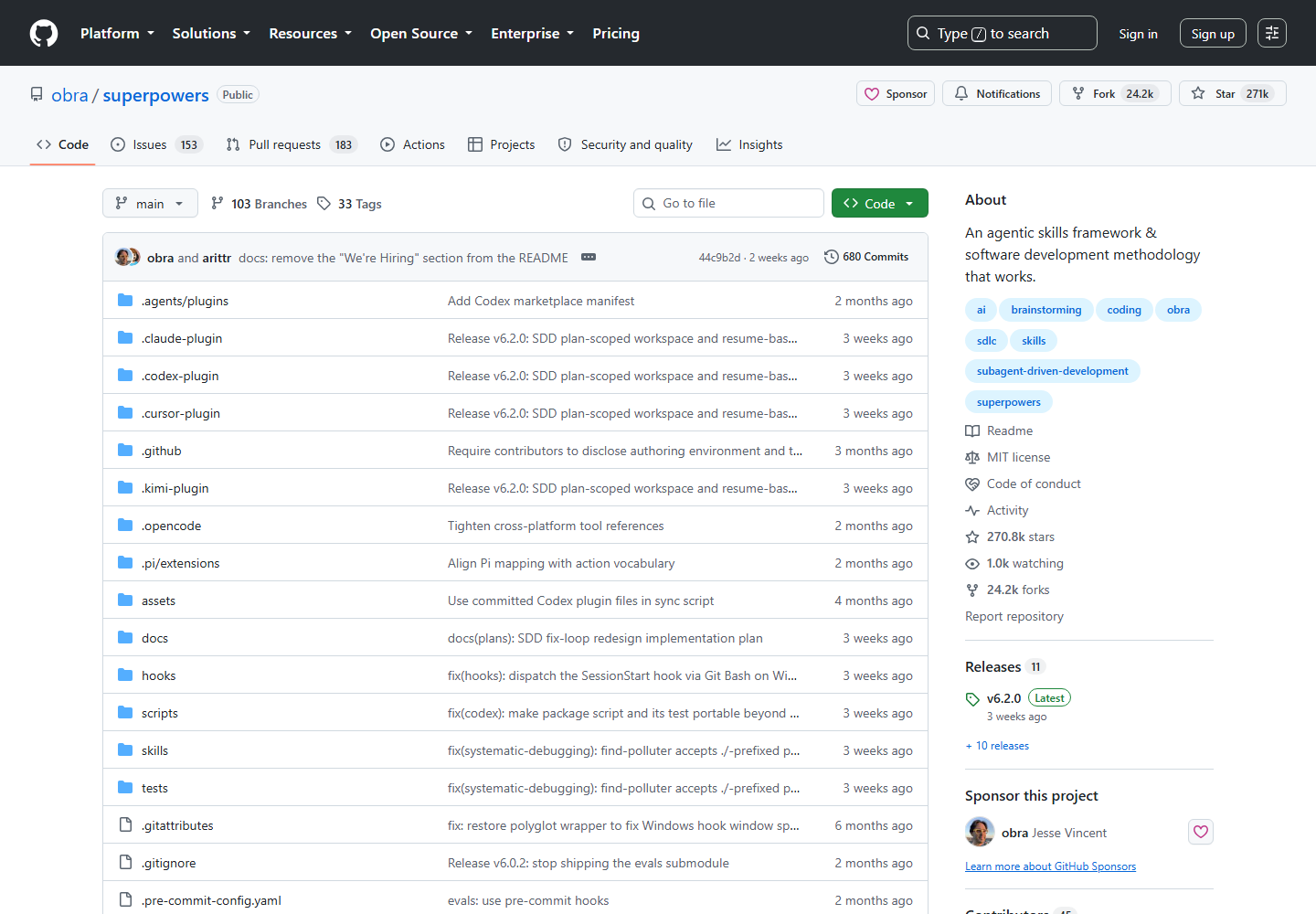
Task: Open the Solutions dropdown menu
Action: tap(211, 33)
